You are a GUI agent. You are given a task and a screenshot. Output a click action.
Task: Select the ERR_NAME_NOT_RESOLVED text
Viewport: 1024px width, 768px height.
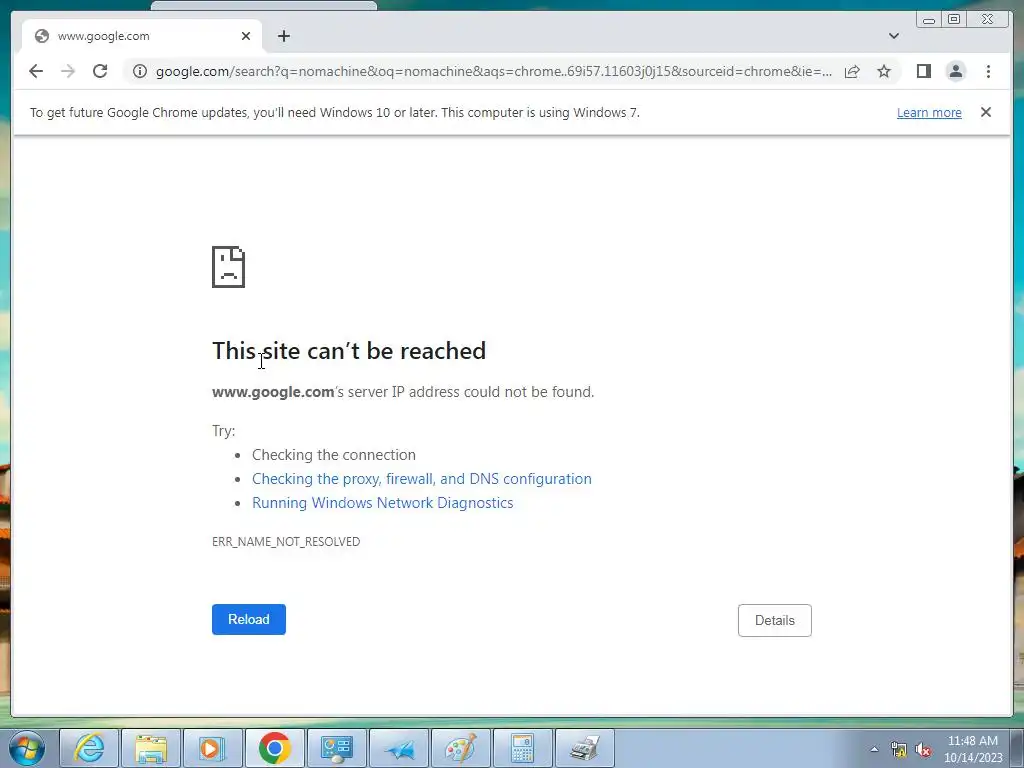[x=286, y=541]
